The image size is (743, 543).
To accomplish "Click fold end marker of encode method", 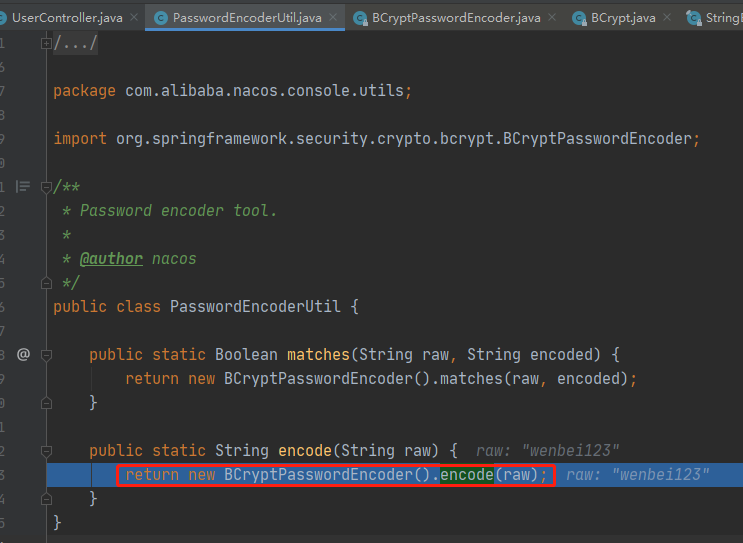I will 46,499.
